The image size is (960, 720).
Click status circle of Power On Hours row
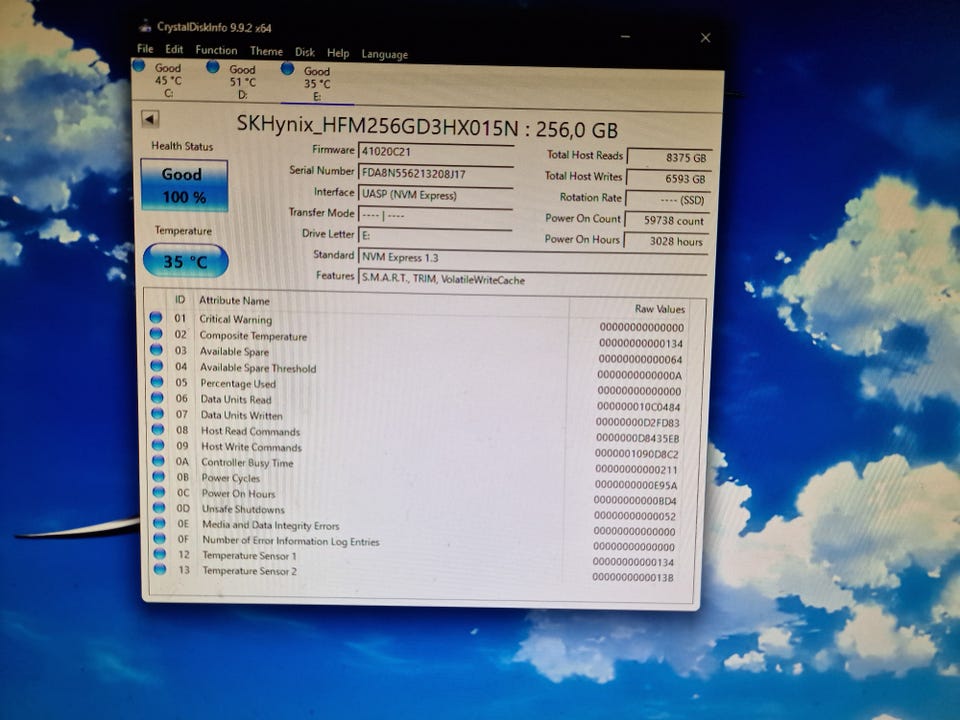159,492
